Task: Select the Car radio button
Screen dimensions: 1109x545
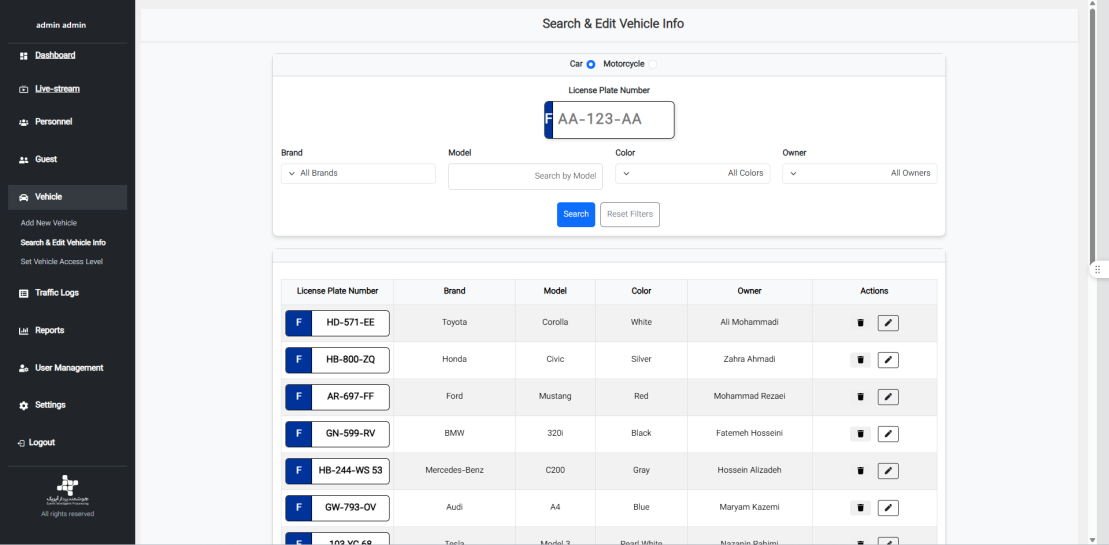Action: (591, 64)
